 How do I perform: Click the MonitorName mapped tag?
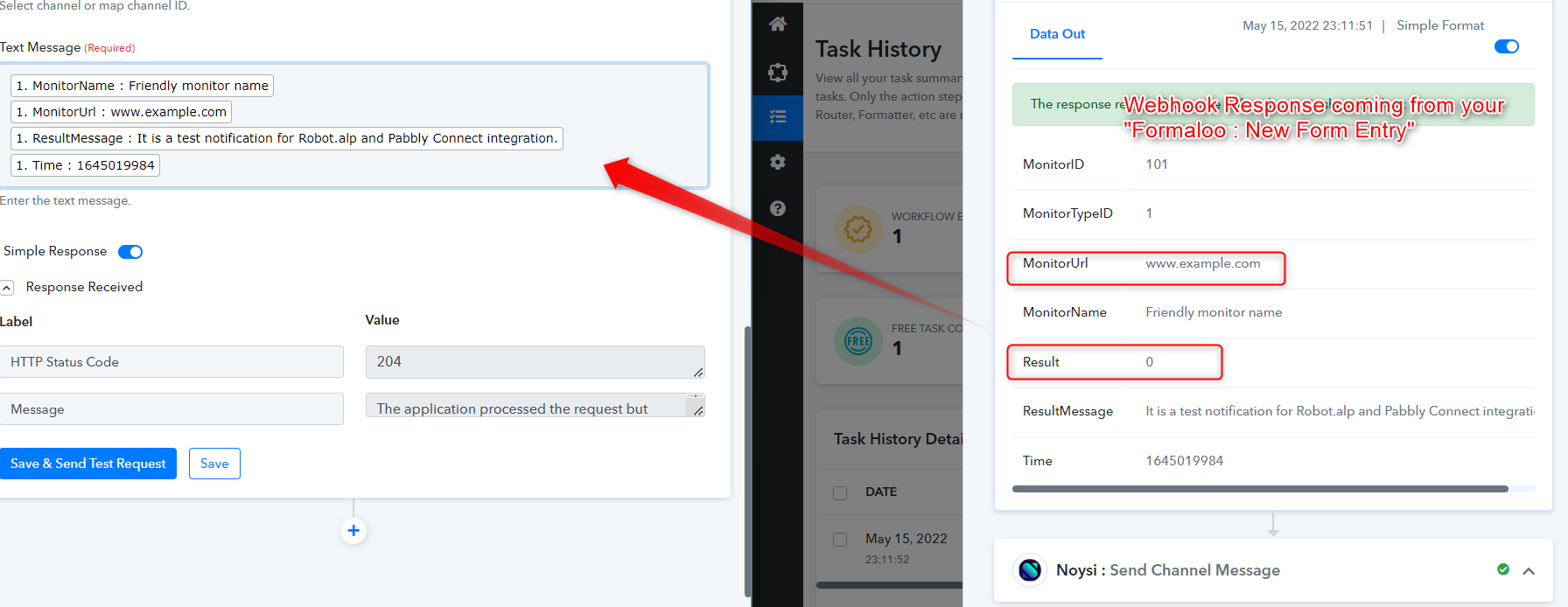pos(142,86)
